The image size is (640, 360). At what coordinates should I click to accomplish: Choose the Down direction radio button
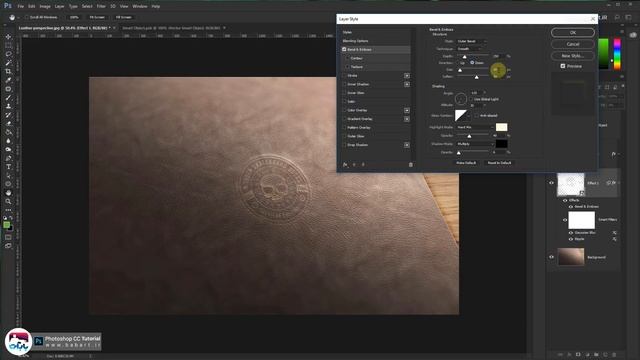pos(472,63)
